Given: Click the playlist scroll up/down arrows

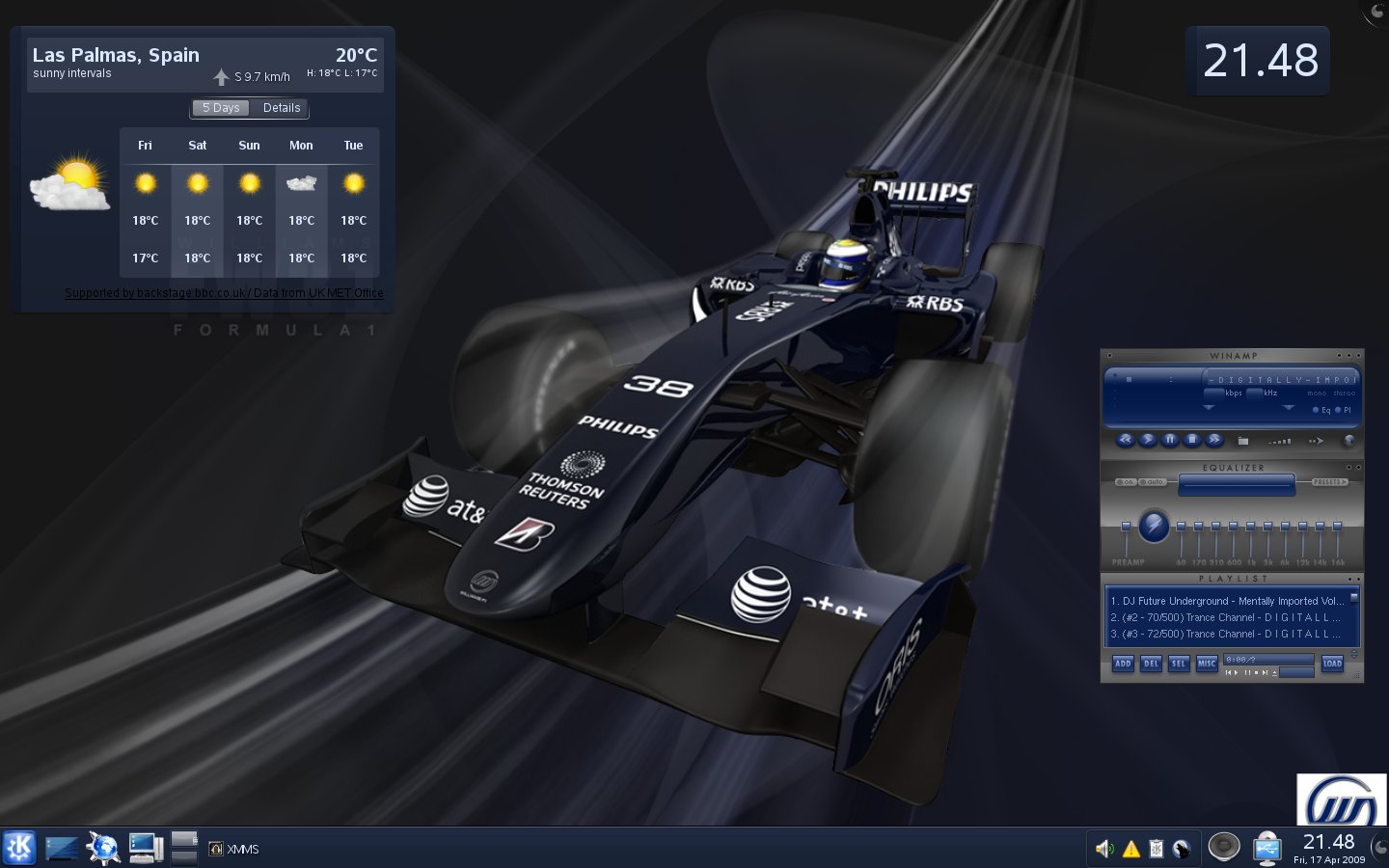Looking at the screenshot, I should (1353, 656).
